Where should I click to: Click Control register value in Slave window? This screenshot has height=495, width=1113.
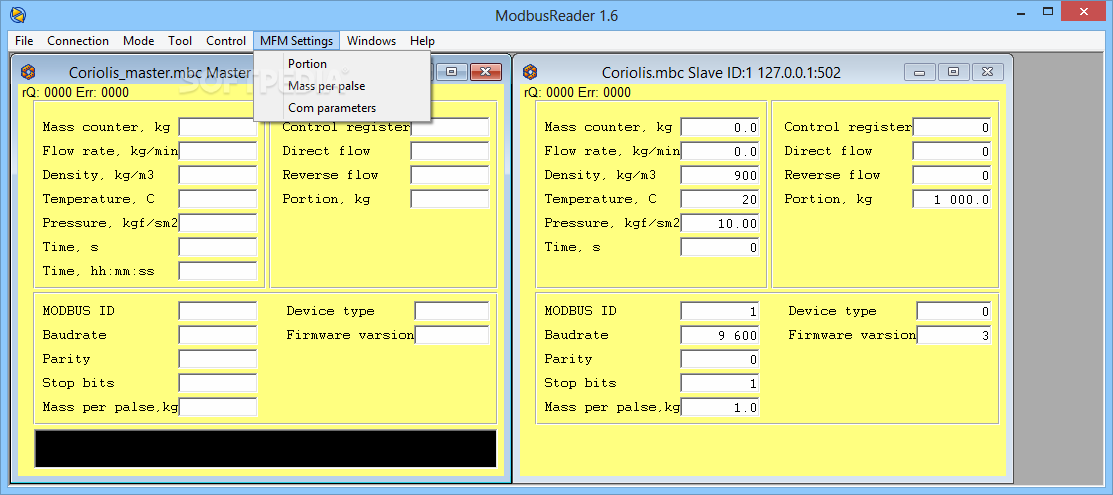tap(952, 128)
